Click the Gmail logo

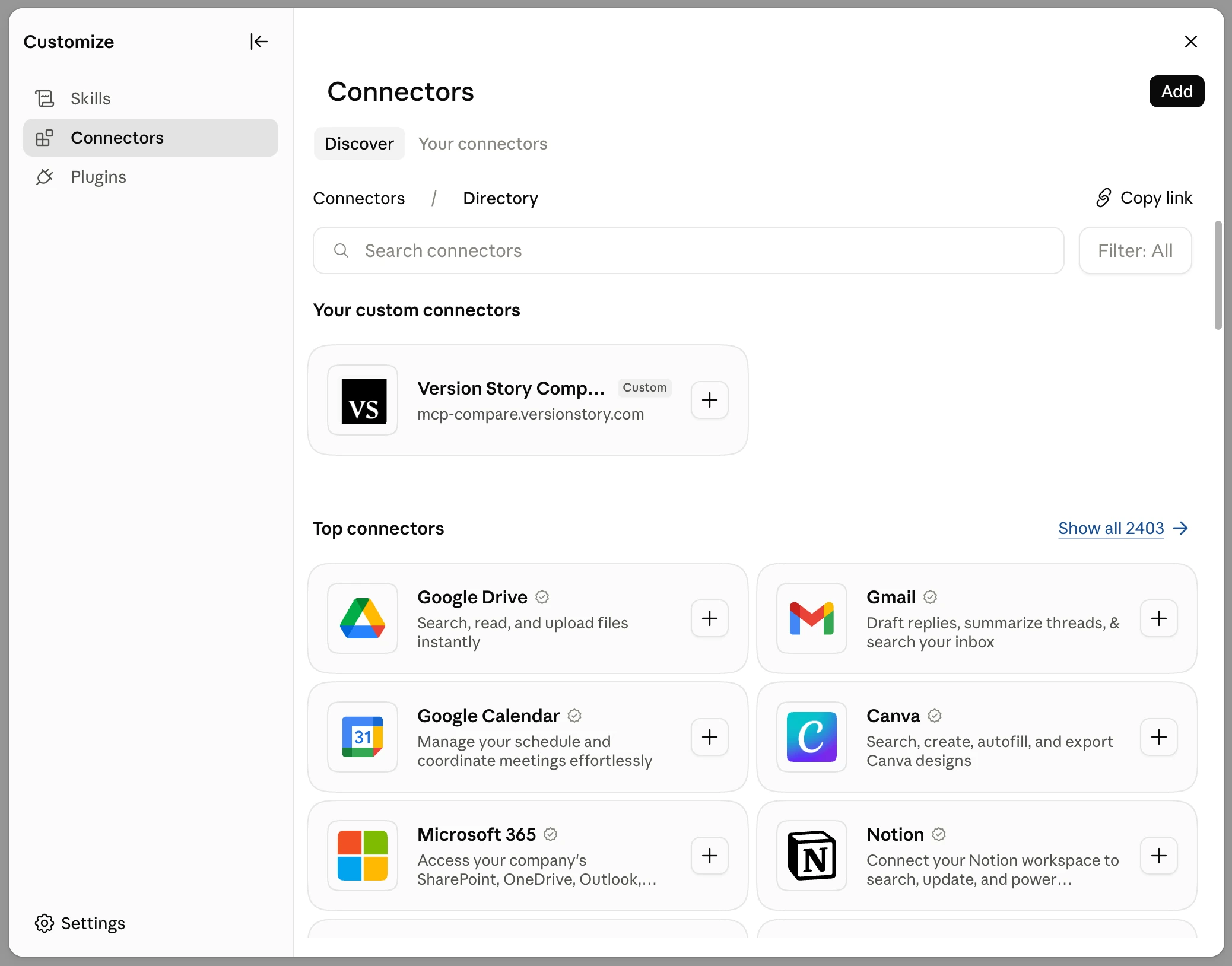[812, 618]
